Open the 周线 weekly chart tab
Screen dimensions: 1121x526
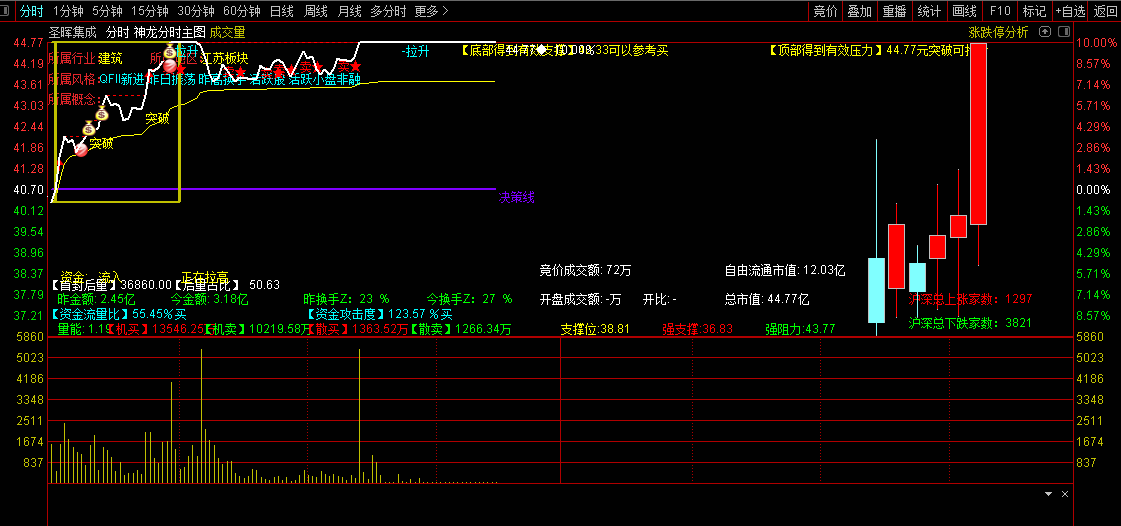click(315, 11)
